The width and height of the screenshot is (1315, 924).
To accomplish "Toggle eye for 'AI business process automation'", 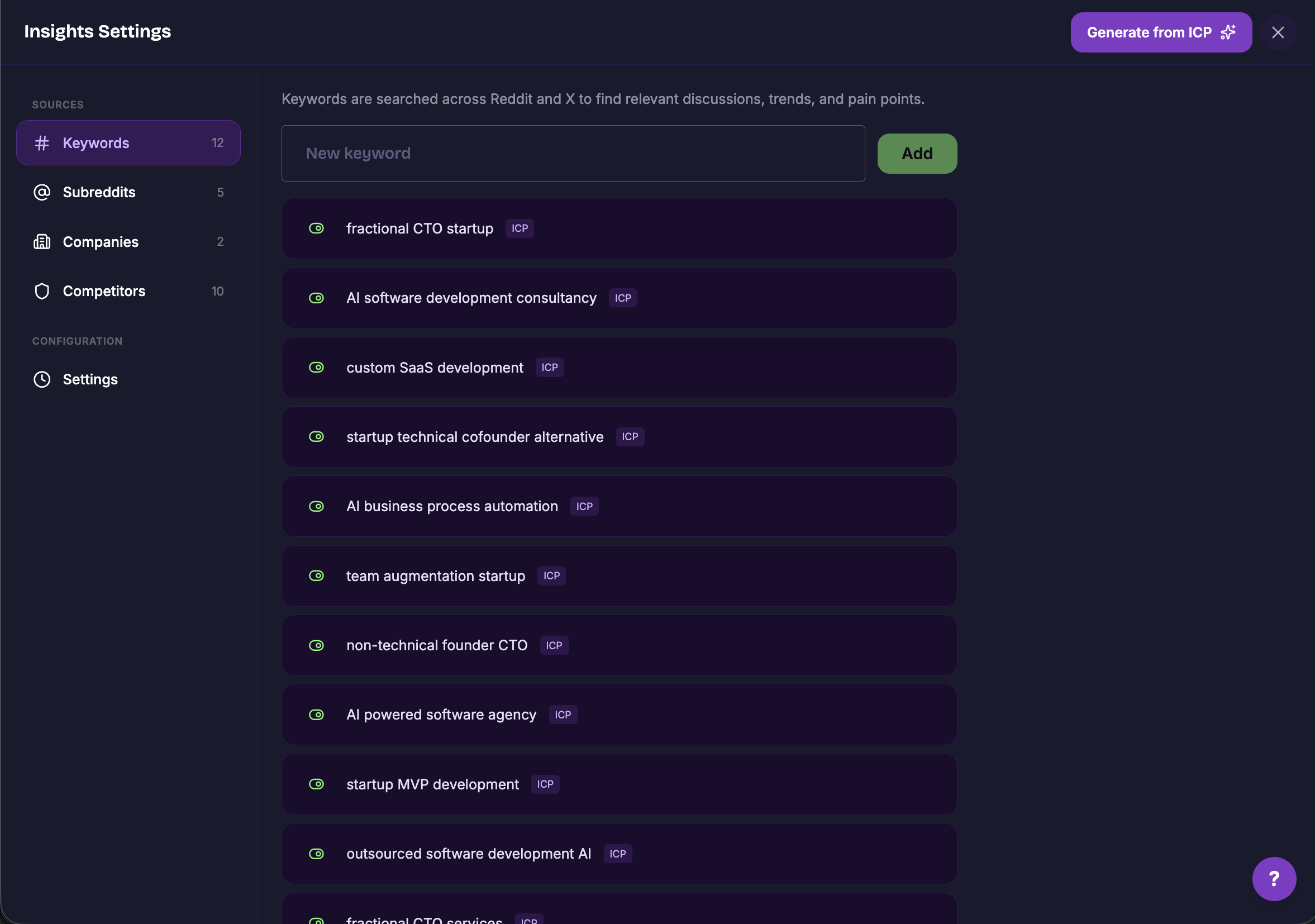I will [x=316, y=506].
